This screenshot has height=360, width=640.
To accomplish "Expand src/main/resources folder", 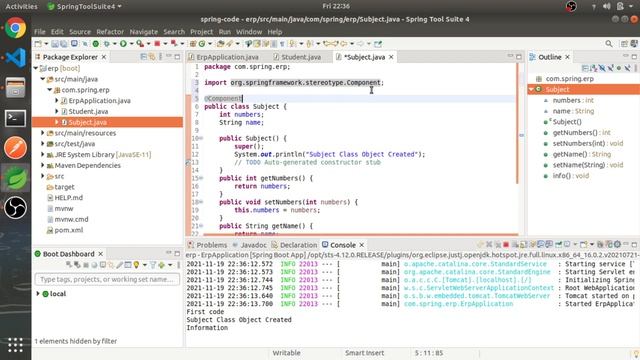I will (x=43, y=133).
